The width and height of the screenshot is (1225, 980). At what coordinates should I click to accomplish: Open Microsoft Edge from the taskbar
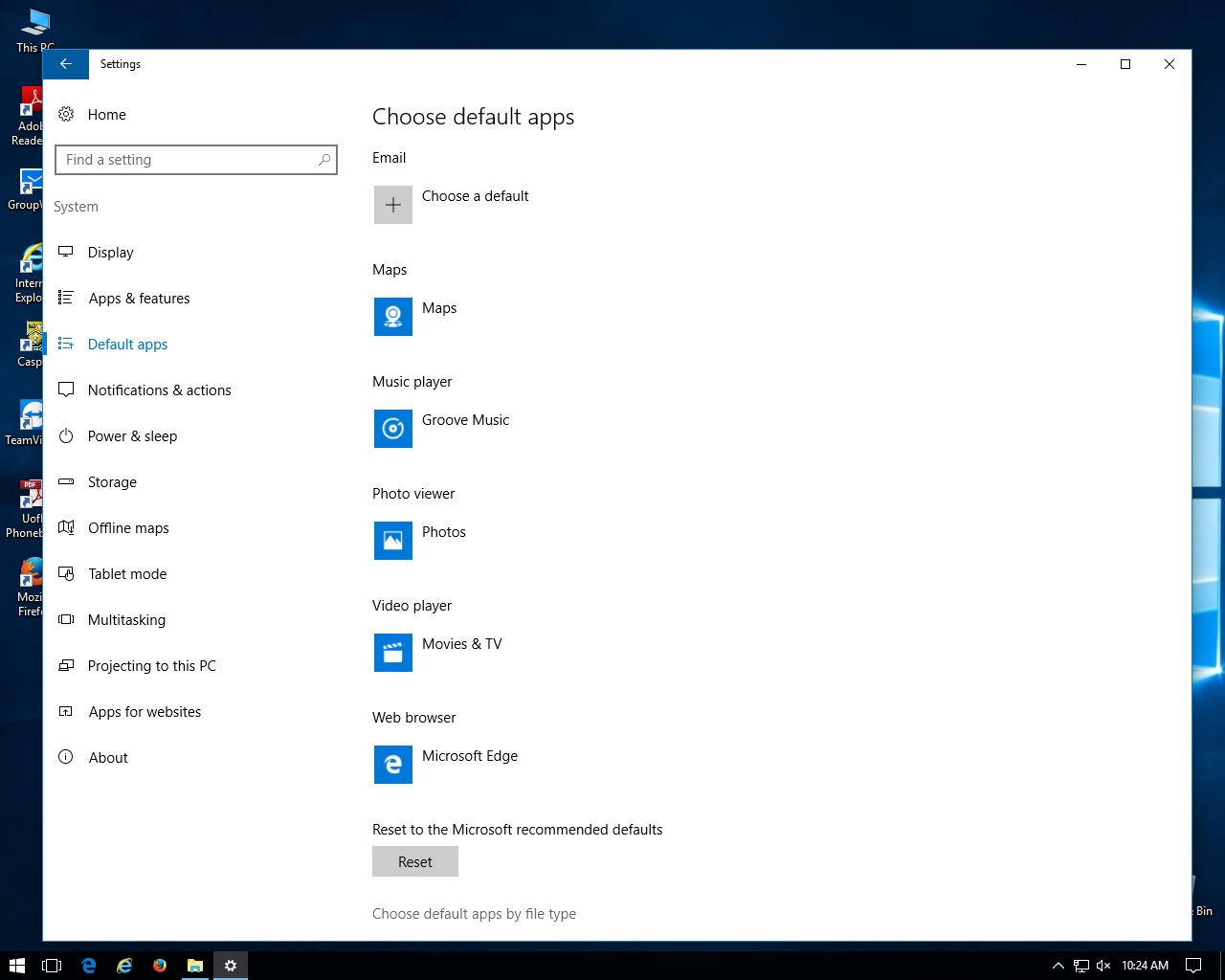point(89,966)
